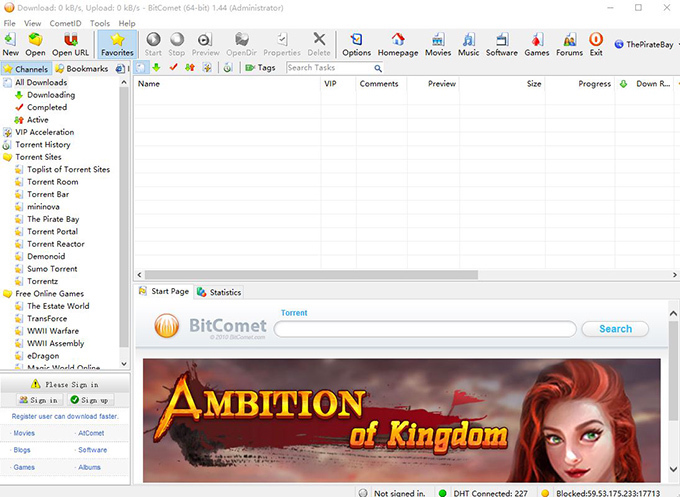The width and height of the screenshot is (680, 497).
Task: Click the Sign in button
Action: (39, 400)
